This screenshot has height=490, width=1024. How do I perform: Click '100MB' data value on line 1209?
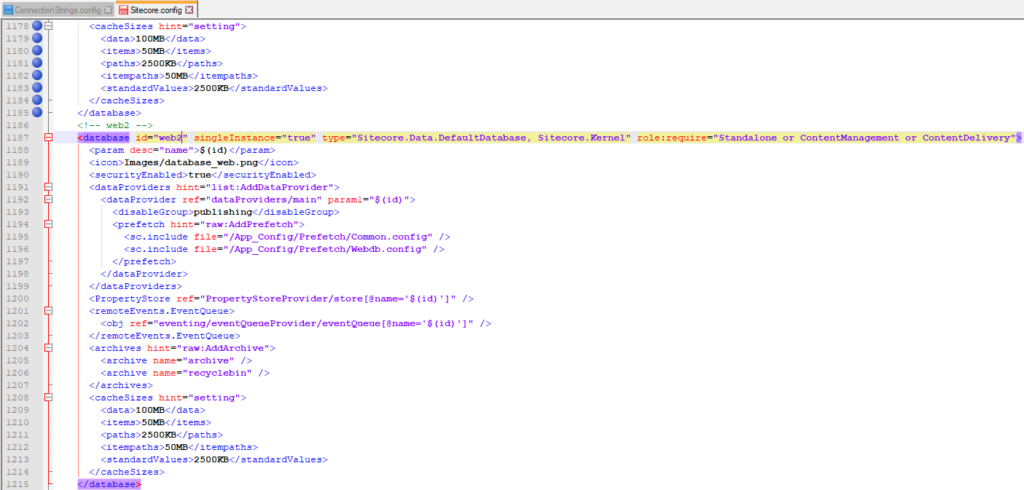pyautogui.click(x=149, y=410)
